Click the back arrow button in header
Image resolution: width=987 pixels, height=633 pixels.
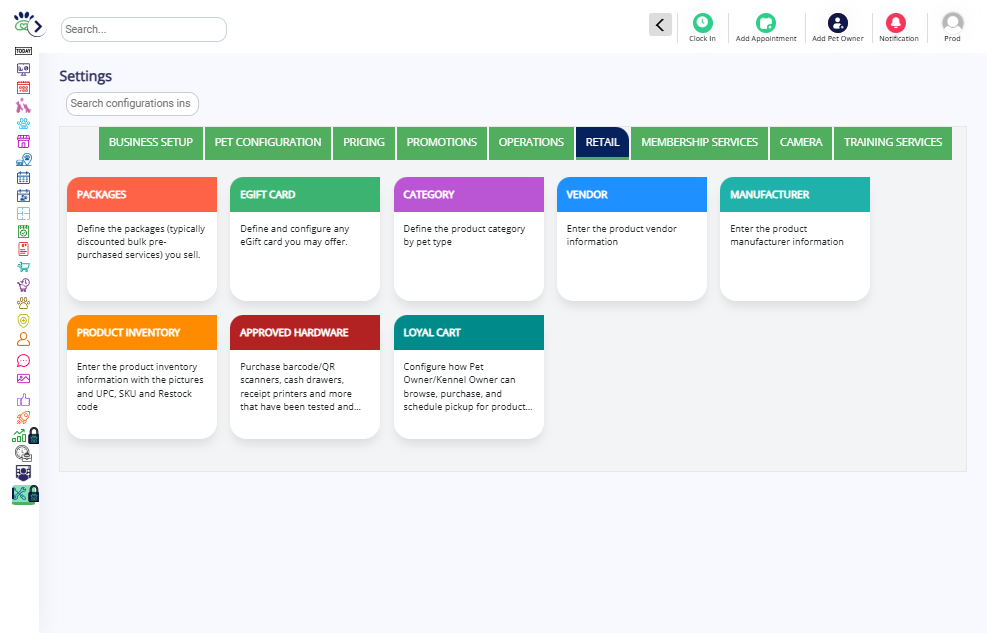click(x=660, y=25)
